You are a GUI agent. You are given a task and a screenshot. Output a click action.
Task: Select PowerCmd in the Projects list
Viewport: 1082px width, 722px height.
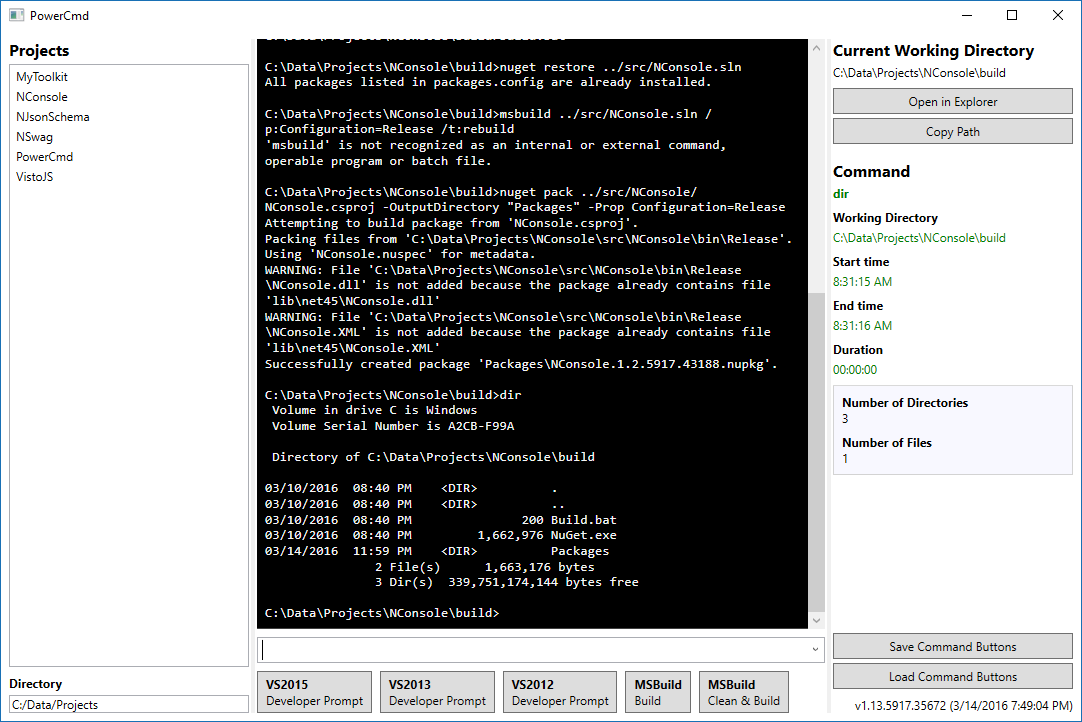click(x=45, y=157)
